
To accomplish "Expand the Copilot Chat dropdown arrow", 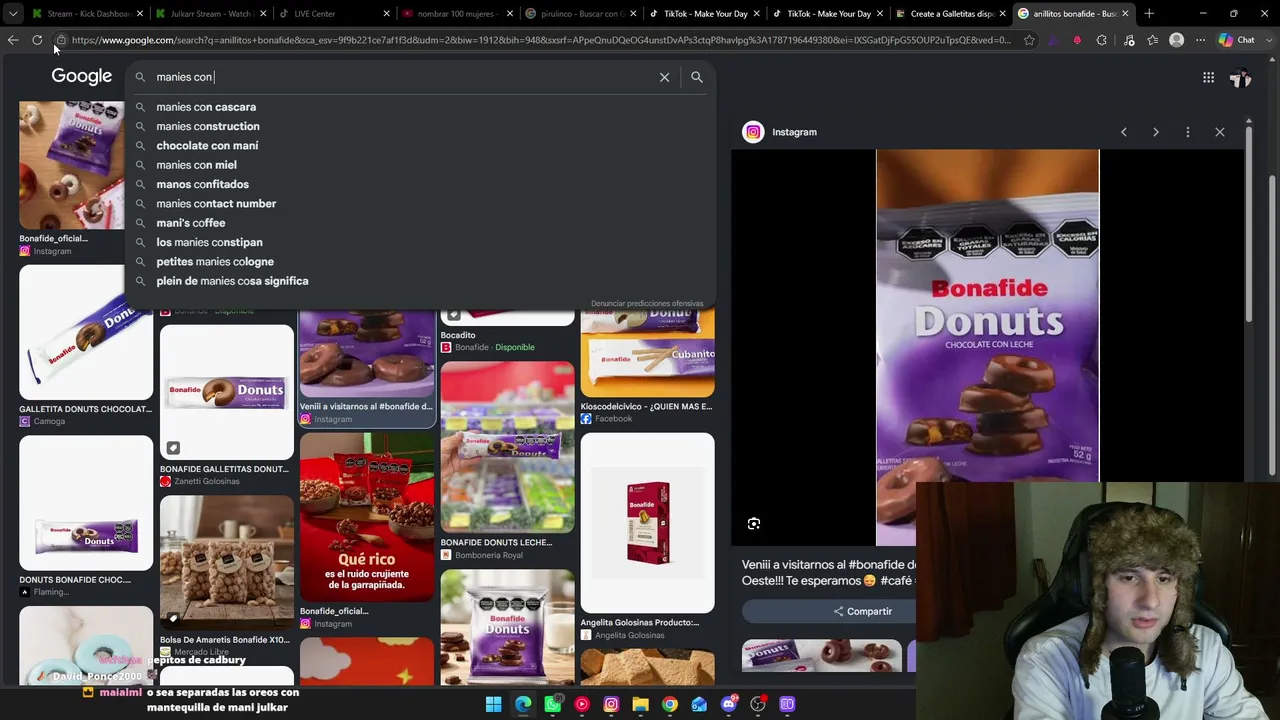I will 1267,40.
